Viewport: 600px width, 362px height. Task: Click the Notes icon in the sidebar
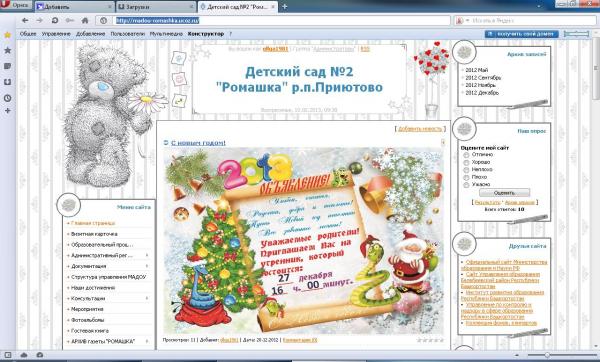(7, 66)
